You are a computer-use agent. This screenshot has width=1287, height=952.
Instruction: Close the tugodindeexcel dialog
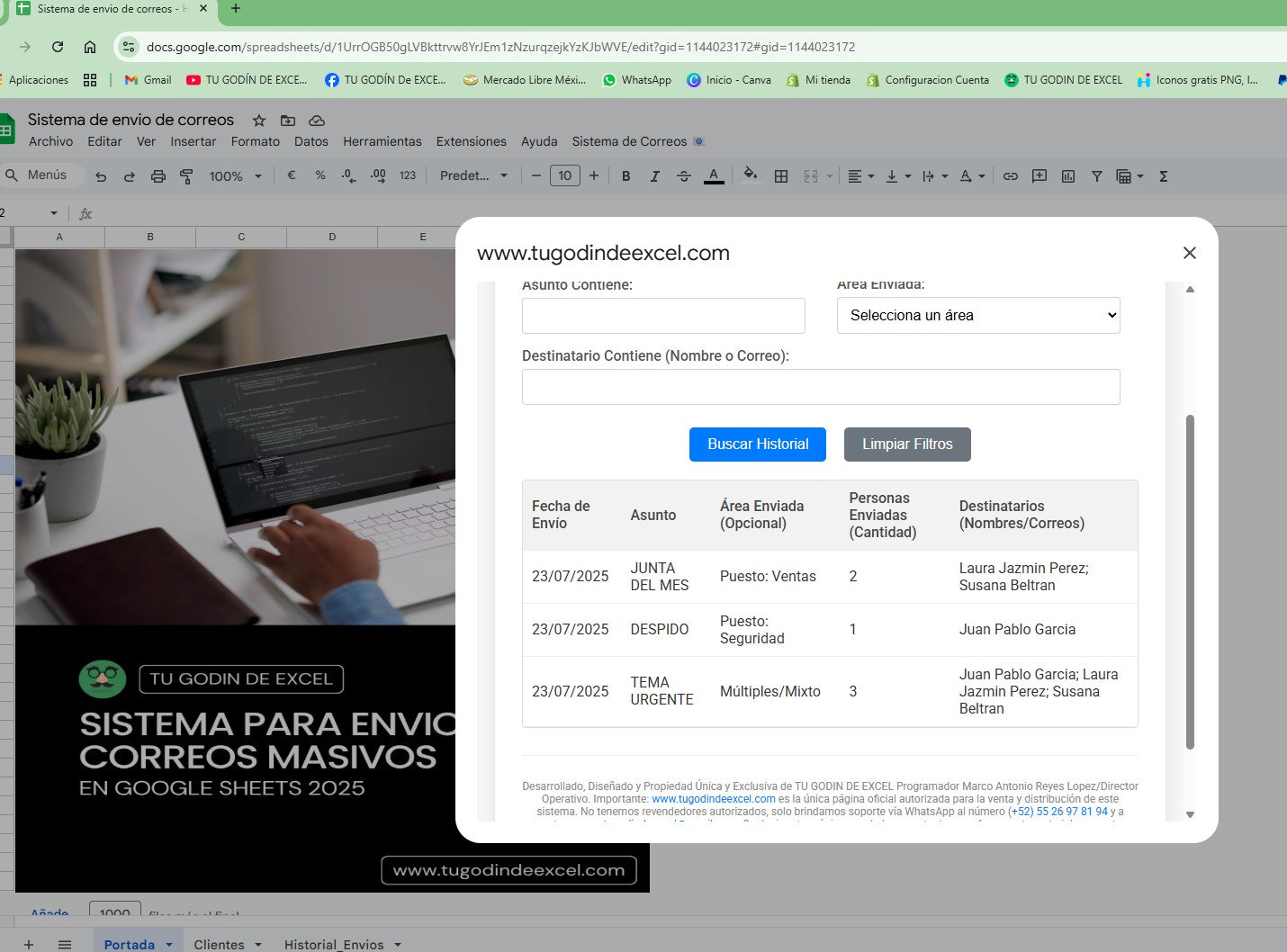point(1190,253)
